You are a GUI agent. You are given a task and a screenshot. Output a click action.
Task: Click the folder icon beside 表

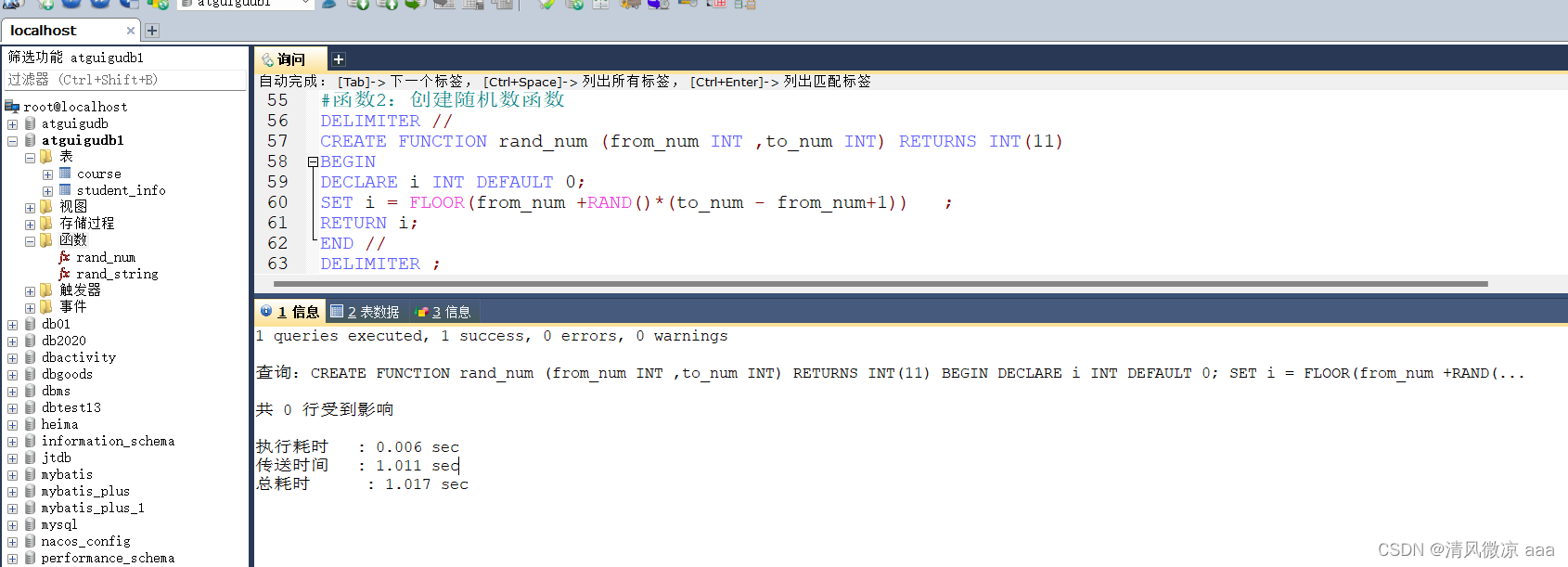46,157
